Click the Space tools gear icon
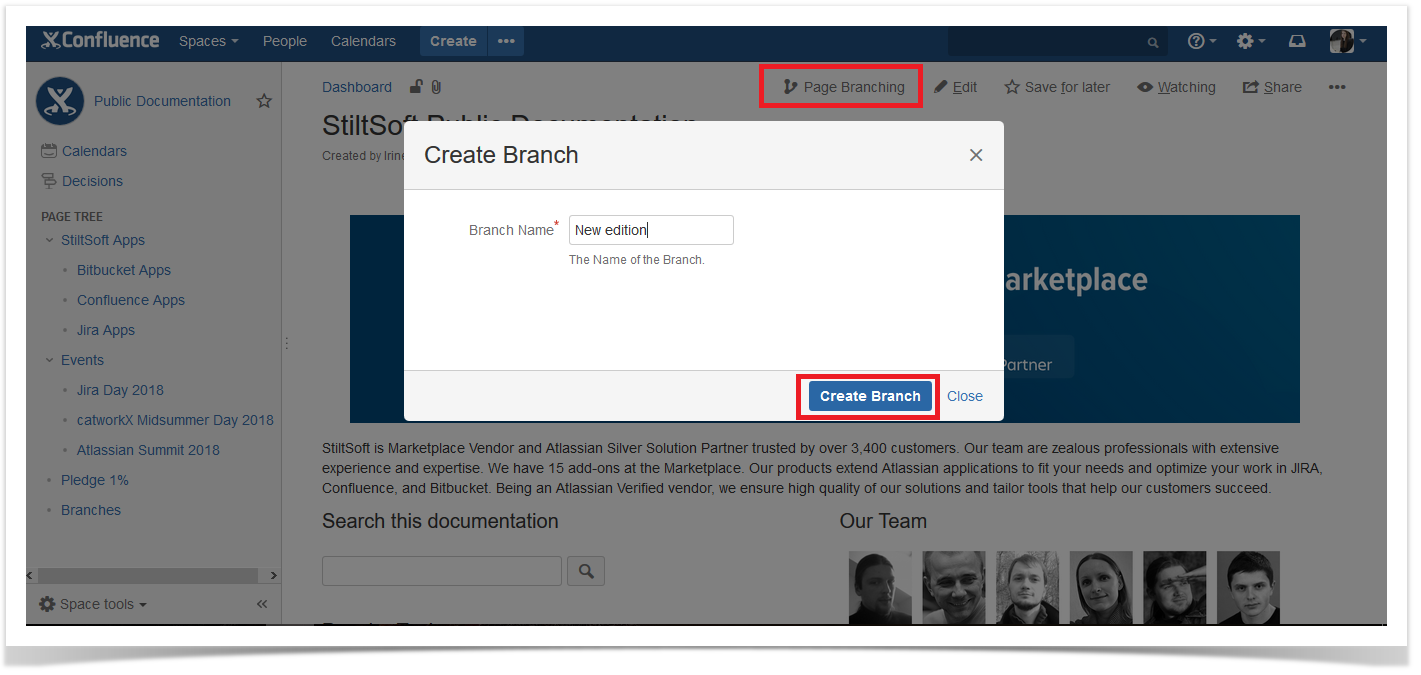The width and height of the screenshot is (1421, 675). [x=47, y=604]
